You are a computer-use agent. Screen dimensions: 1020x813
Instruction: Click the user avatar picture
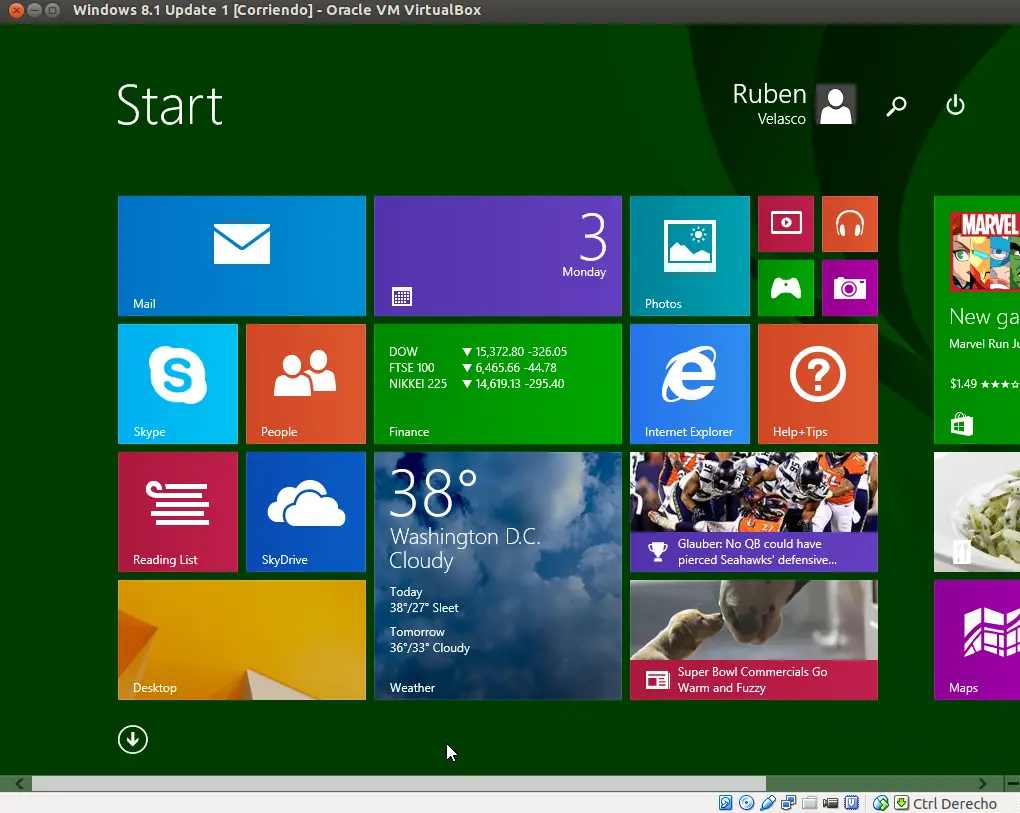coord(836,104)
